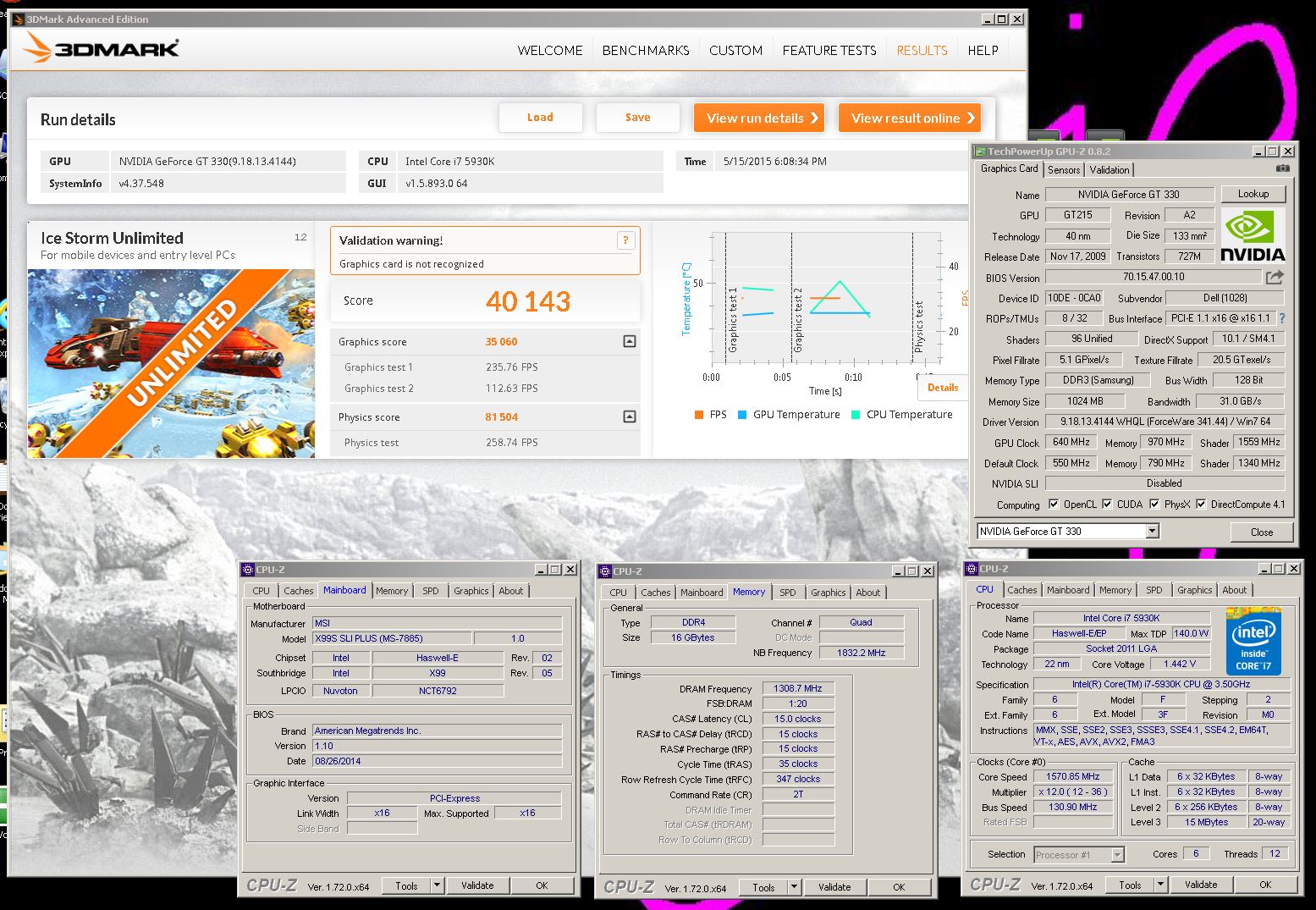Image resolution: width=1316 pixels, height=910 pixels.
Task: Open SPD tab in CPU-Z Memory window
Action: tap(788, 593)
